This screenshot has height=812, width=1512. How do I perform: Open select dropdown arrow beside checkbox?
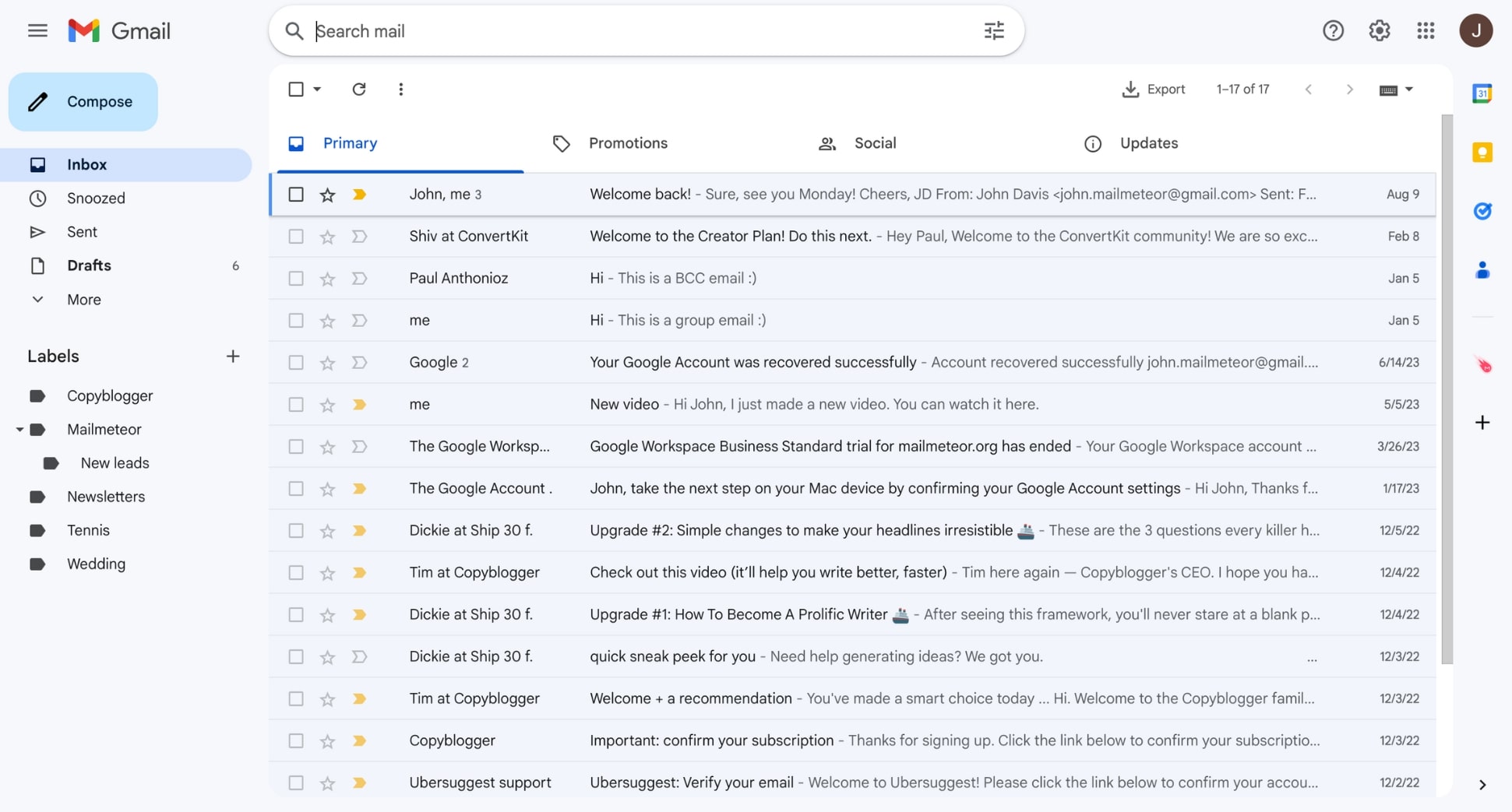317,89
